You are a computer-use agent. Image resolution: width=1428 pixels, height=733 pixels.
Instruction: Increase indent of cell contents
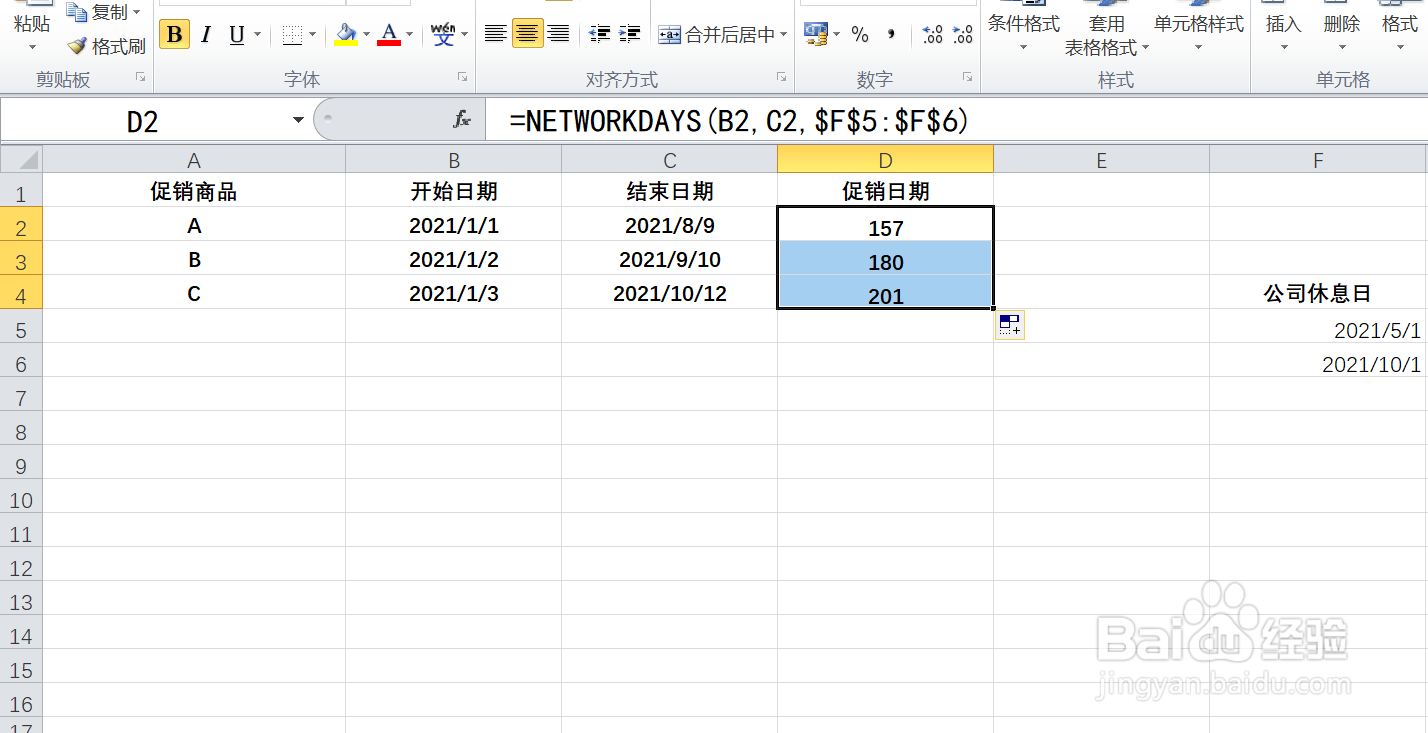630,34
